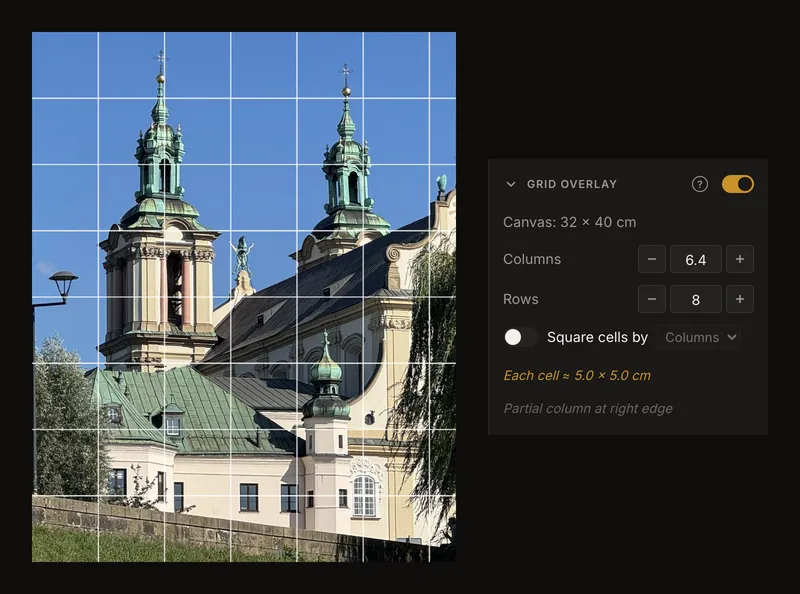Image resolution: width=800 pixels, height=594 pixels.
Task: Click the church photo with grid
Action: tap(244, 297)
